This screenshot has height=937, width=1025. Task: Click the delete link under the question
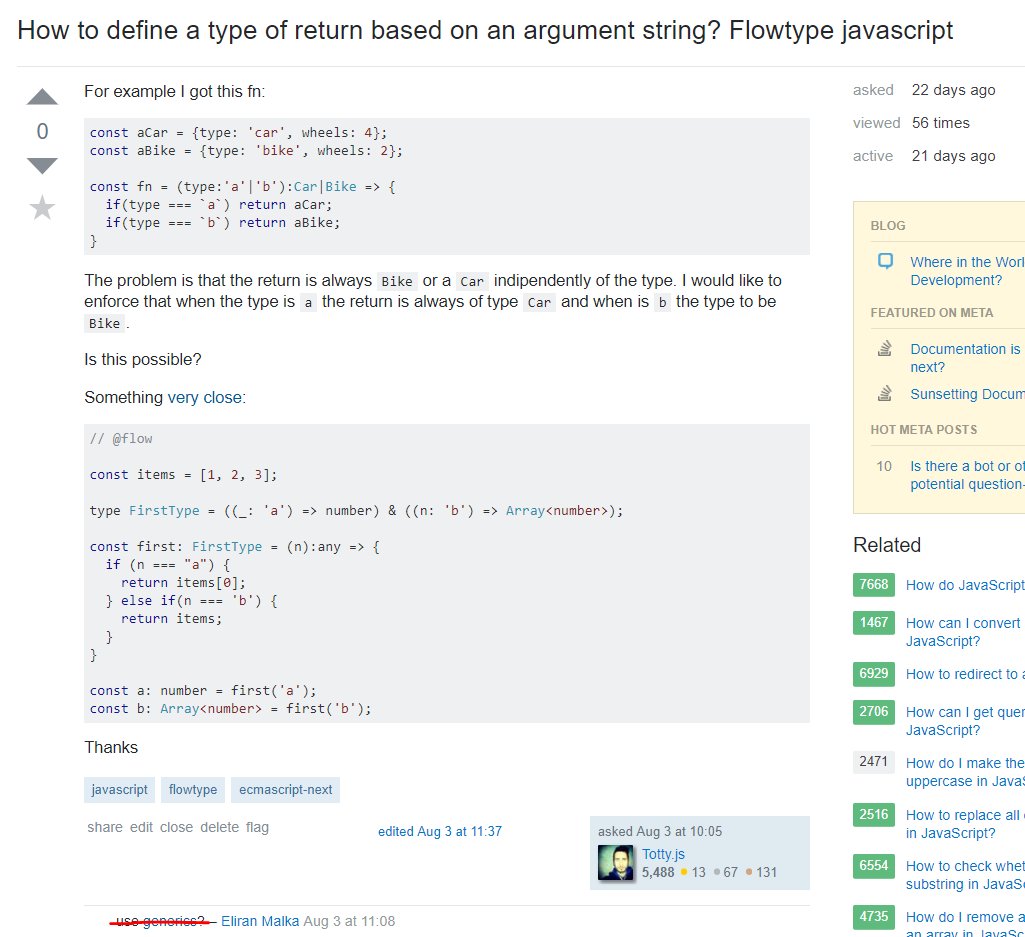tap(220, 827)
